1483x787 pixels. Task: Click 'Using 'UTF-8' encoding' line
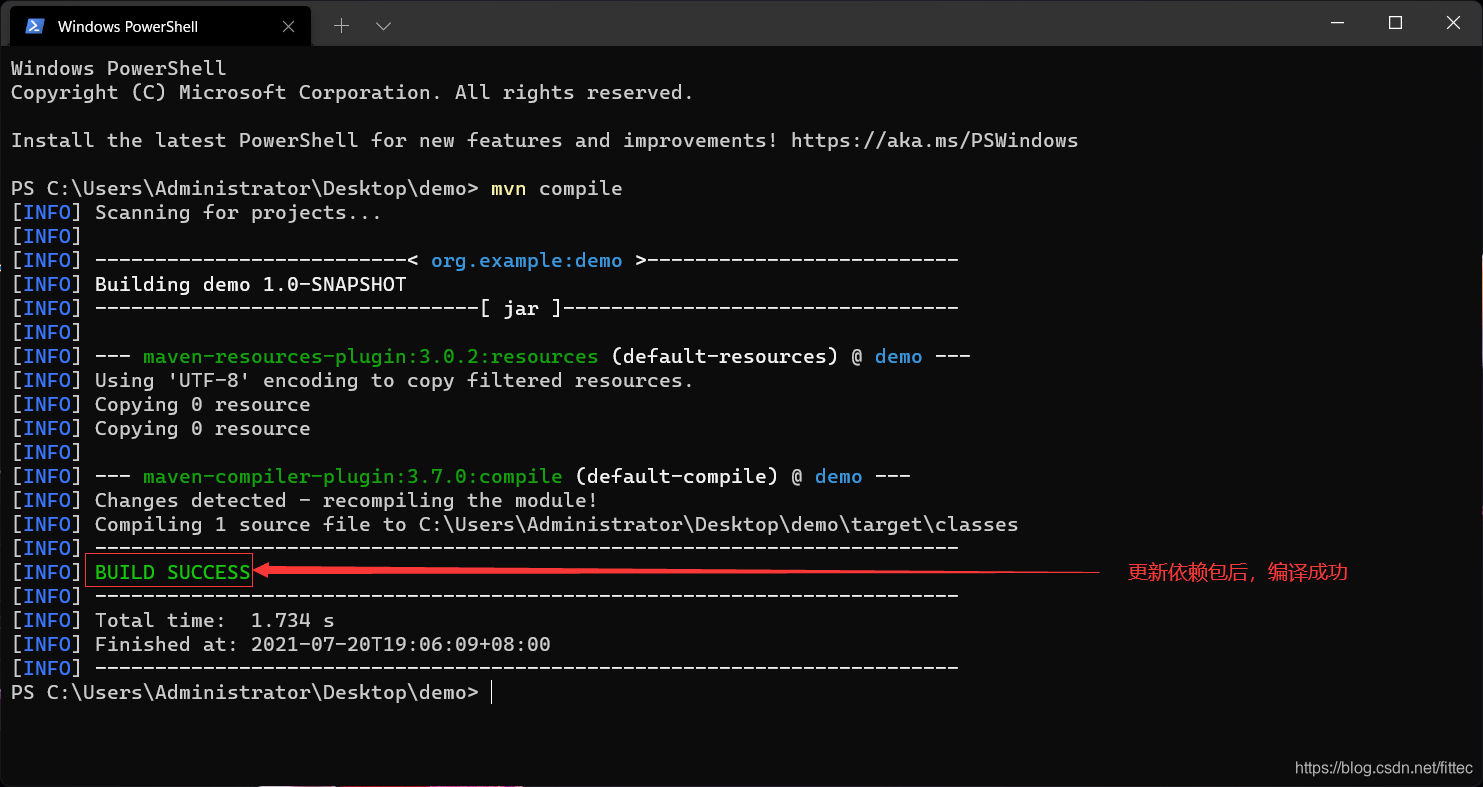tap(394, 381)
